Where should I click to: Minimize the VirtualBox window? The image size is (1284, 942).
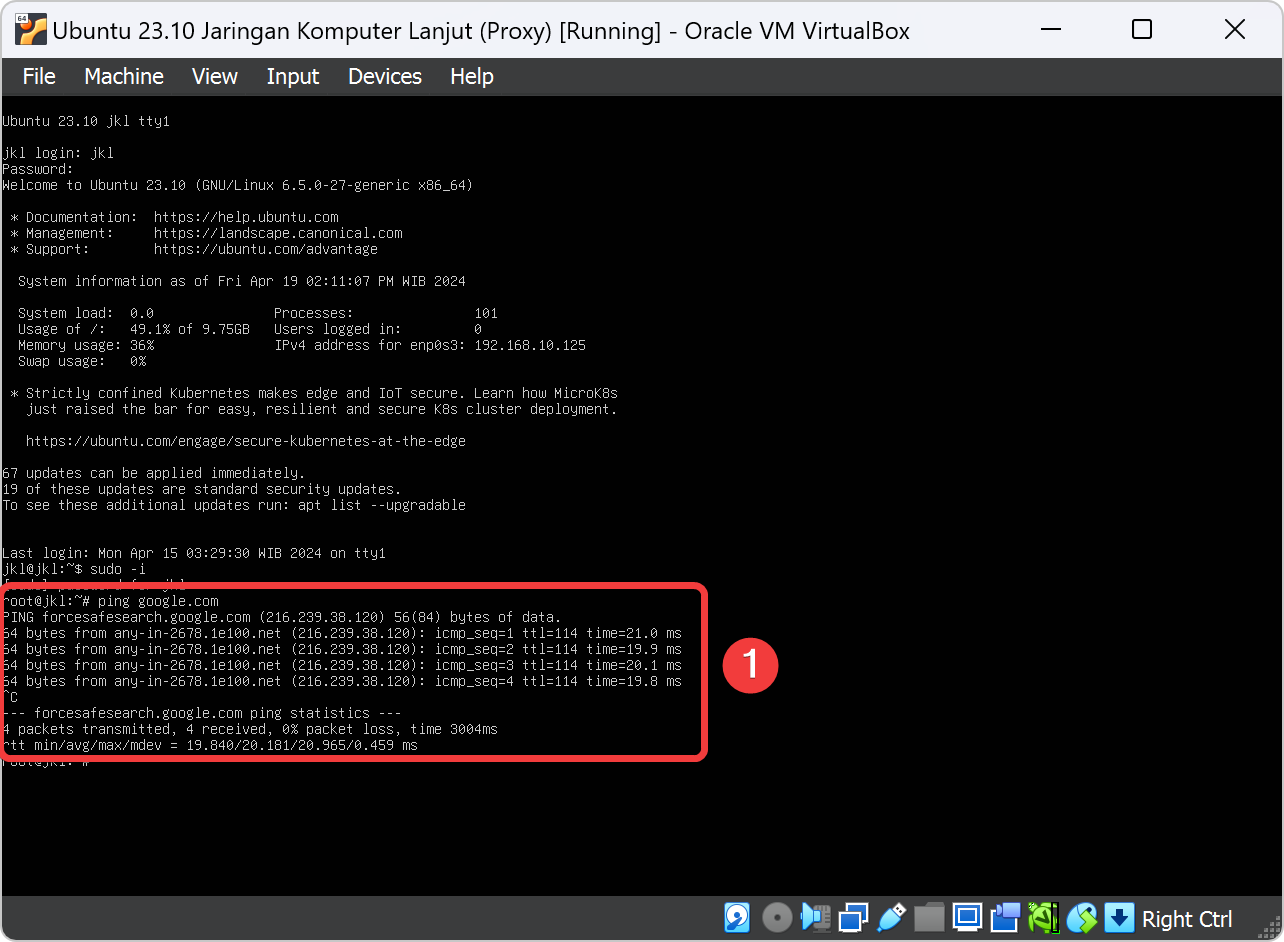[1050, 30]
